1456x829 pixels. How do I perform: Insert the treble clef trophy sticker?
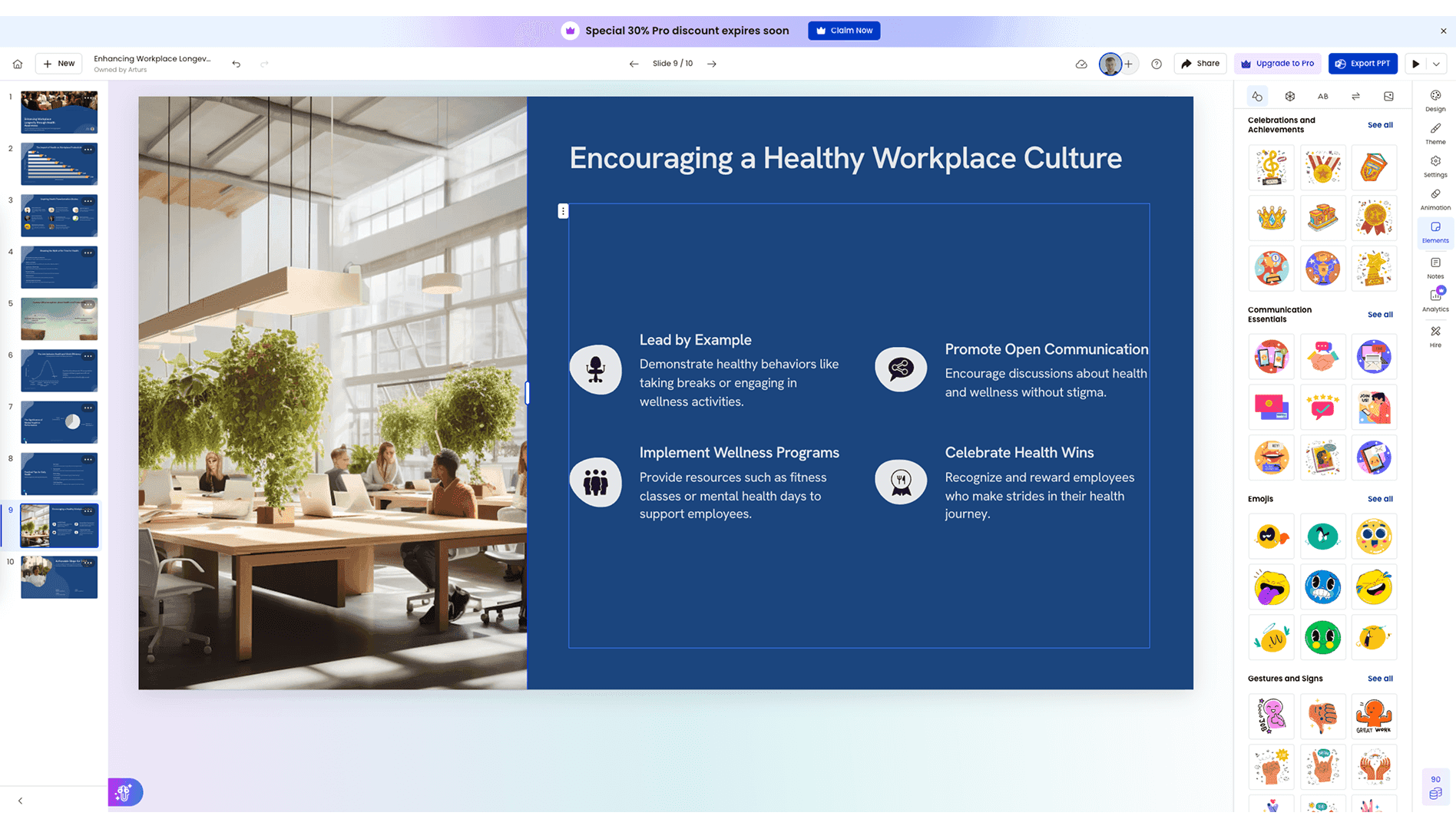1272,167
